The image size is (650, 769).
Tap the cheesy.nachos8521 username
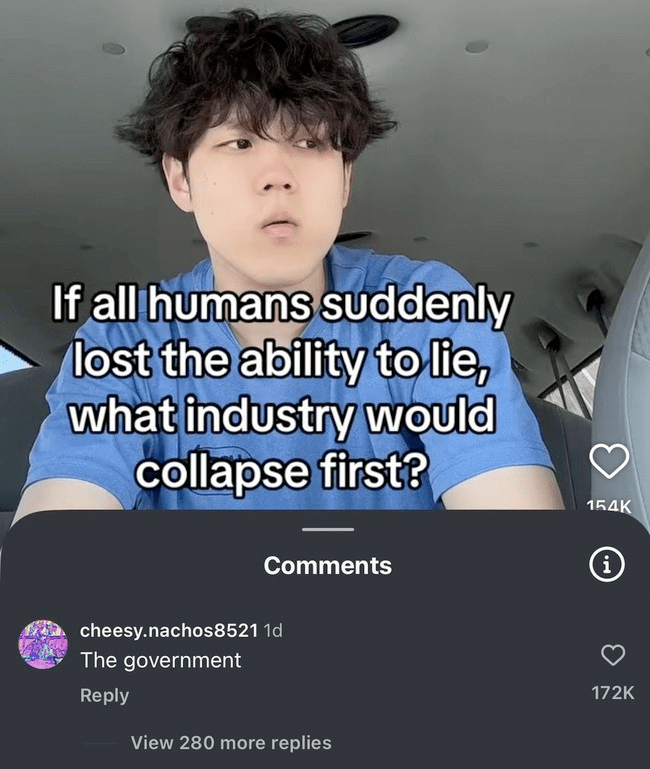coord(169,631)
